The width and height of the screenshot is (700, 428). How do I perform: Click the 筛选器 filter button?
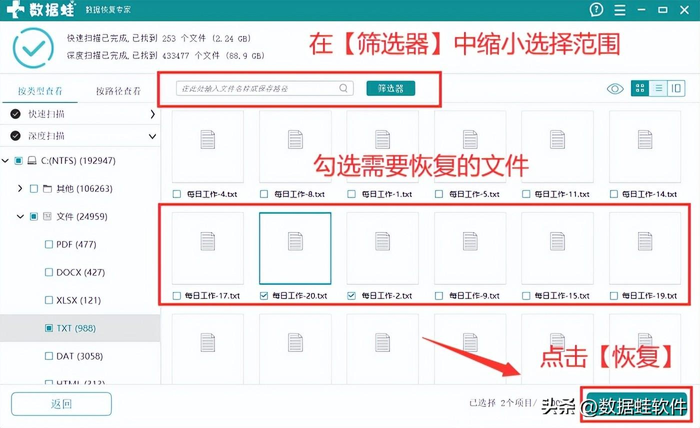coord(391,88)
